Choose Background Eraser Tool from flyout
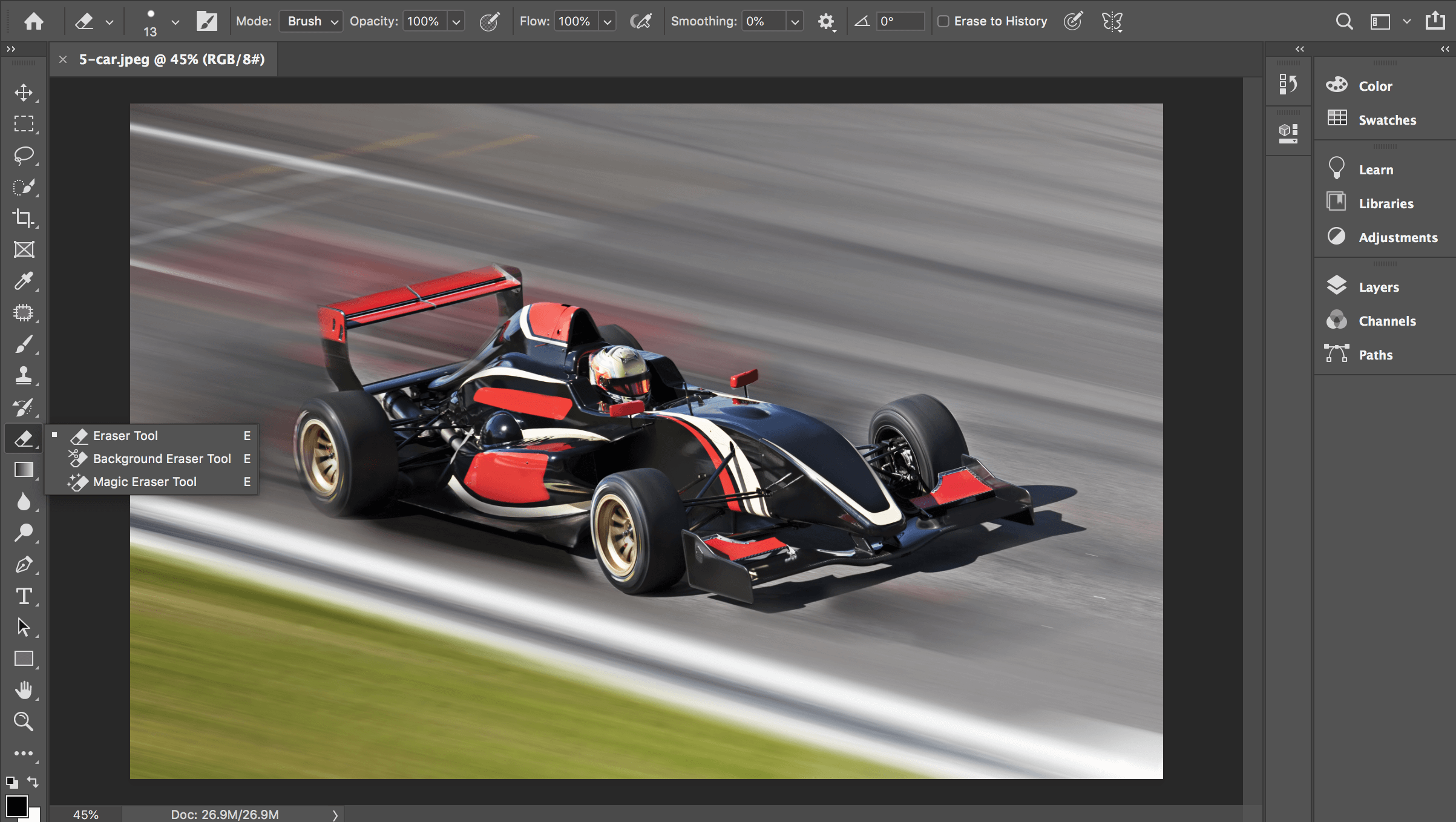Image resolution: width=1456 pixels, height=822 pixels. click(151, 459)
